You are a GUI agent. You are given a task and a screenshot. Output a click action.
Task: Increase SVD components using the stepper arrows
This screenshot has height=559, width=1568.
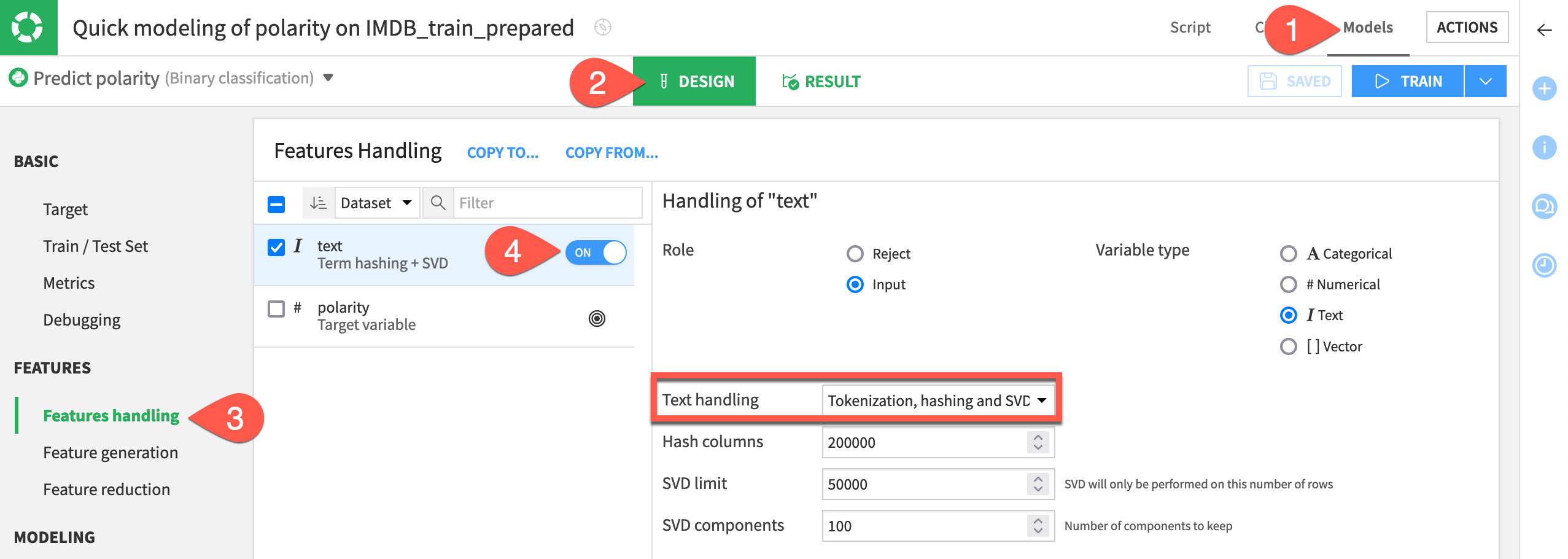tap(1037, 522)
